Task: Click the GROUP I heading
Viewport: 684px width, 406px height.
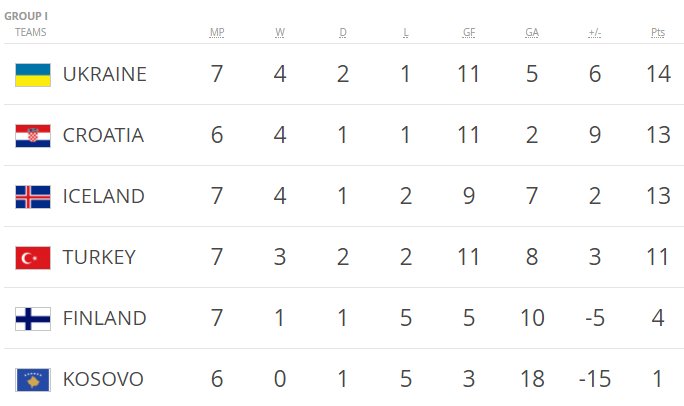Action: click(26, 16)
